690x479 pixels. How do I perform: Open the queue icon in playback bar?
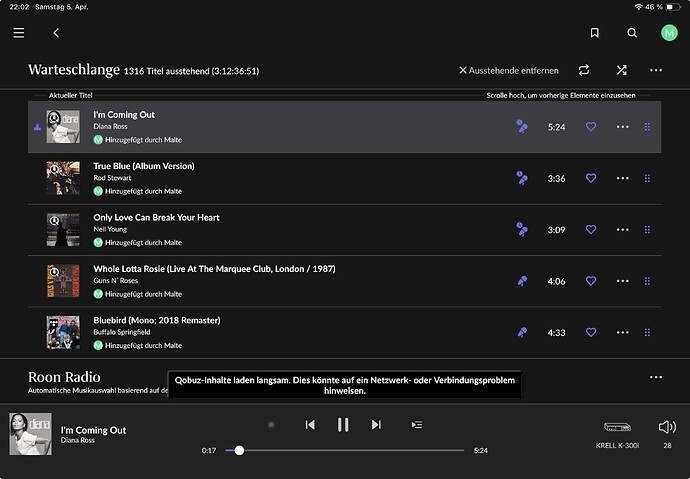417,424
